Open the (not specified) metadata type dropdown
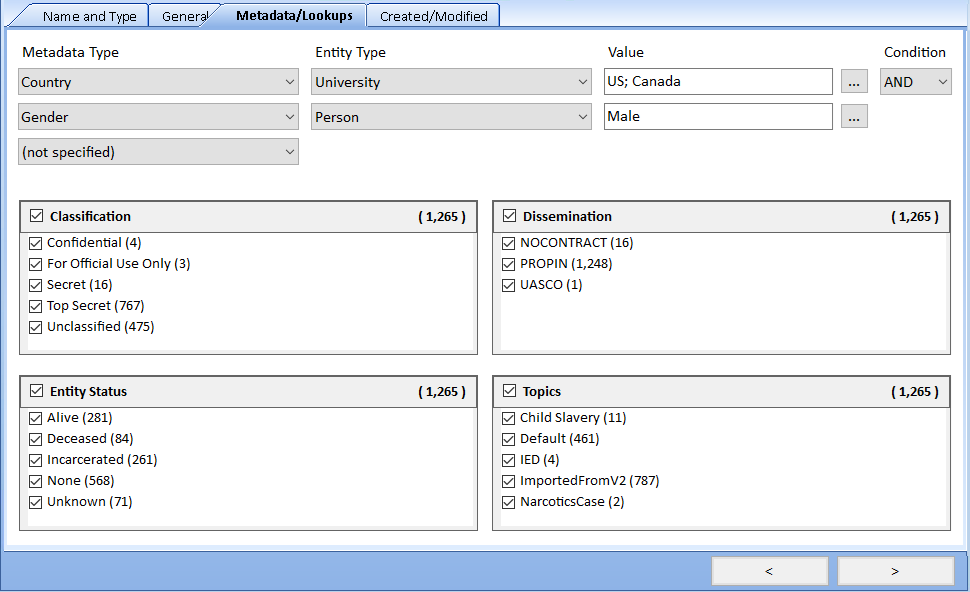The height and width of the screenshot is (592, 970). click(158, 152)
